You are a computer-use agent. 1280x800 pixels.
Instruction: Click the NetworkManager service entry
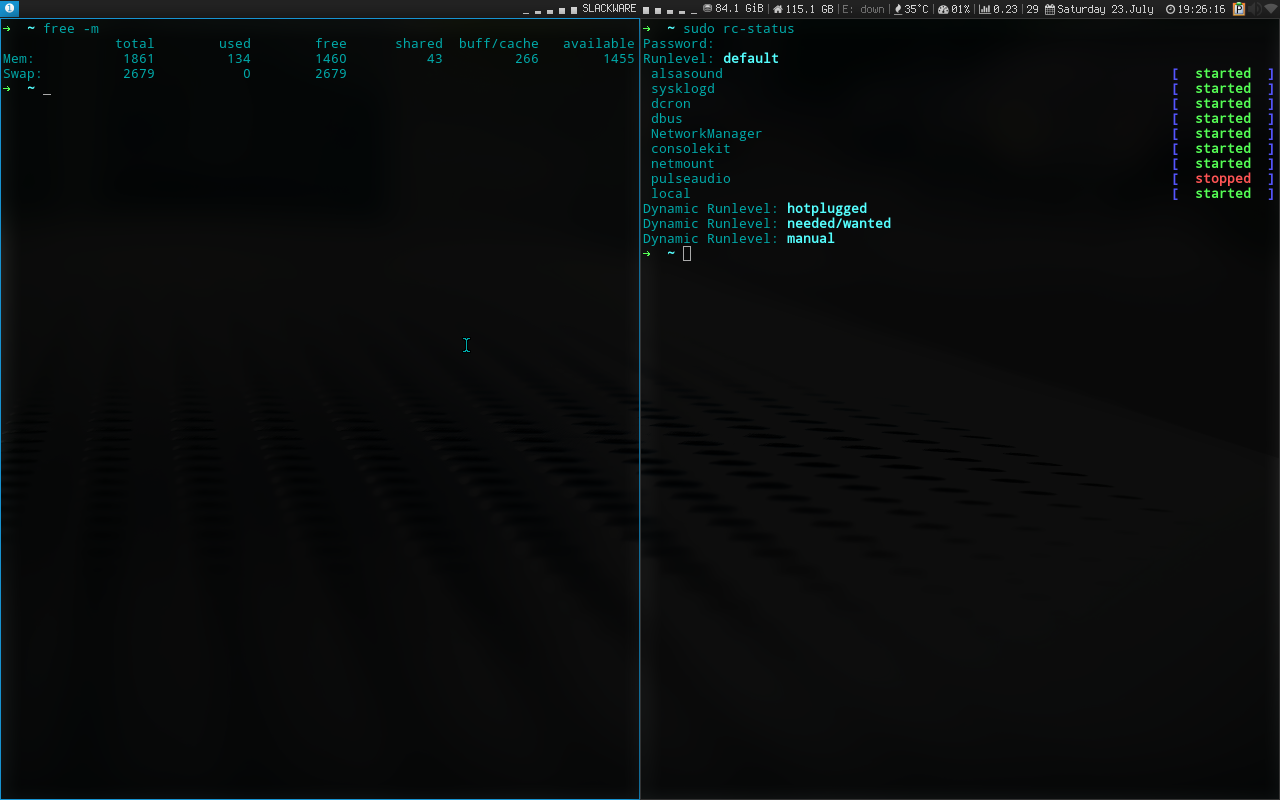[x=706, y=134]
